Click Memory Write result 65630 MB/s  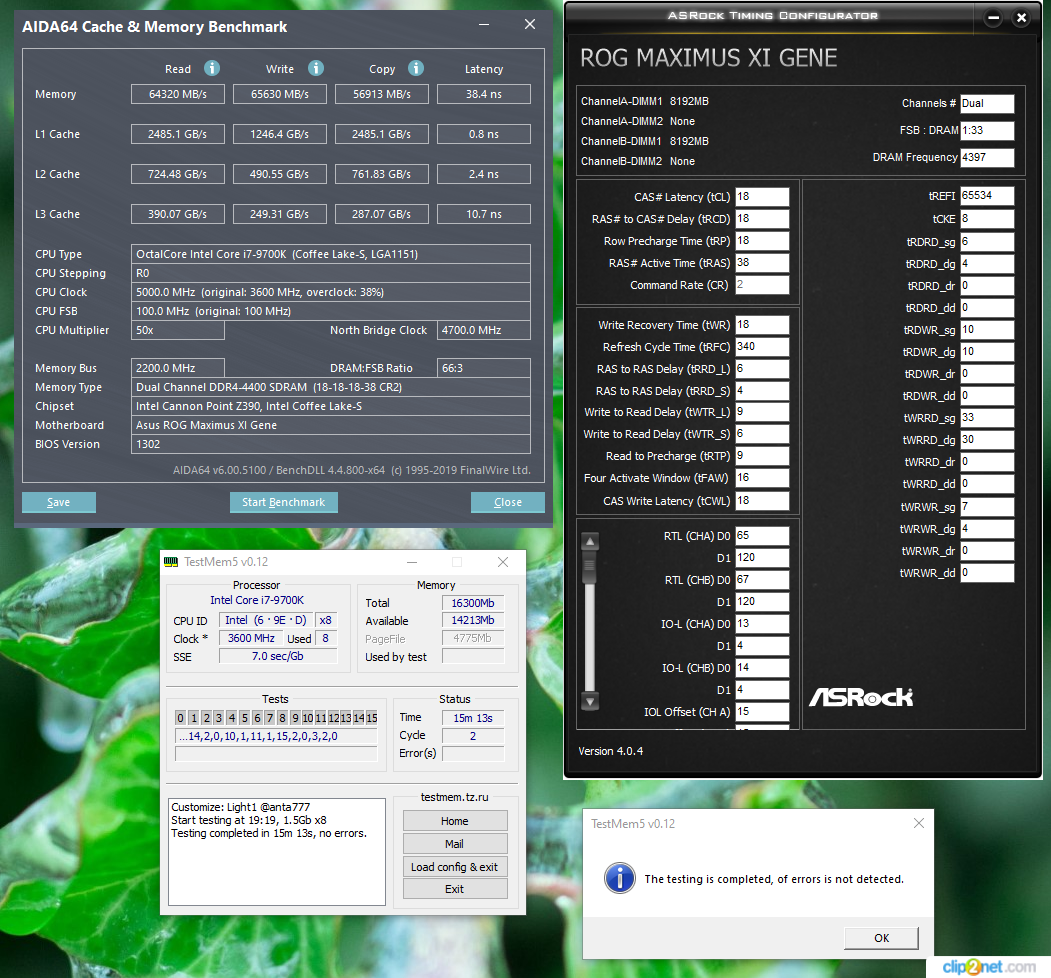click(x=280, y=94)
